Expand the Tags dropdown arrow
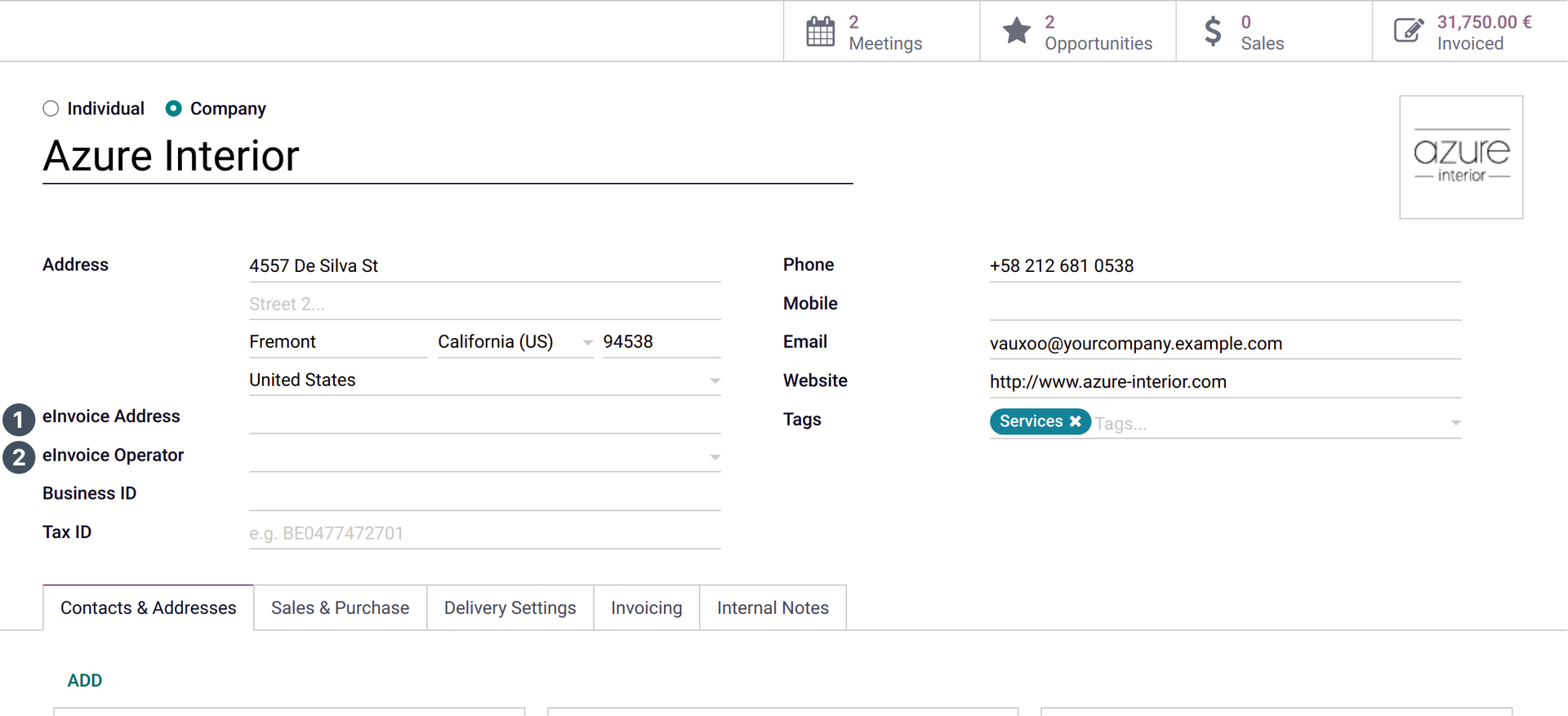Viewport: 1568px width, 716px height. [1455, 423]
